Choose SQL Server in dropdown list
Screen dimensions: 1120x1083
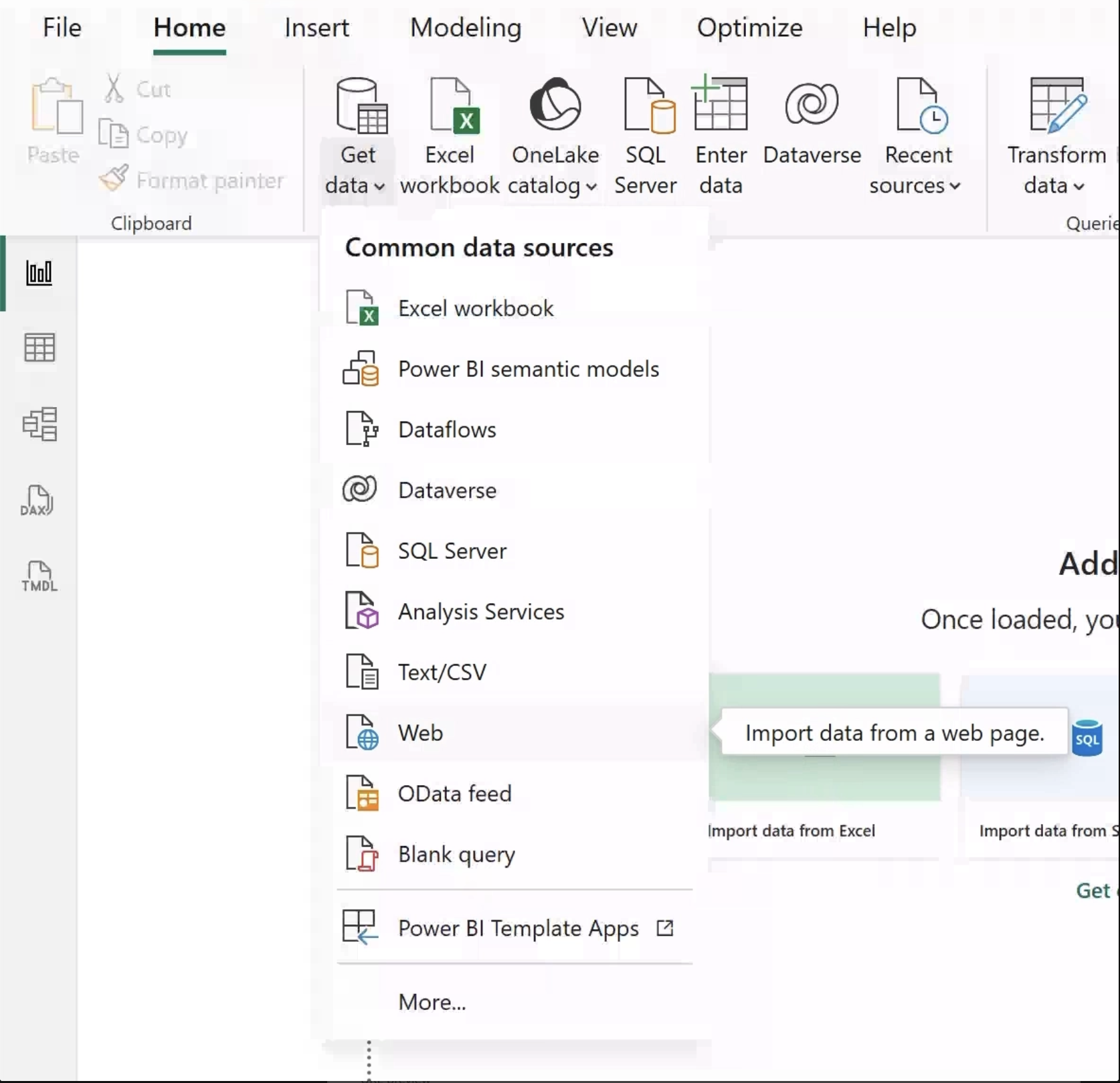(x=515, y=551)
